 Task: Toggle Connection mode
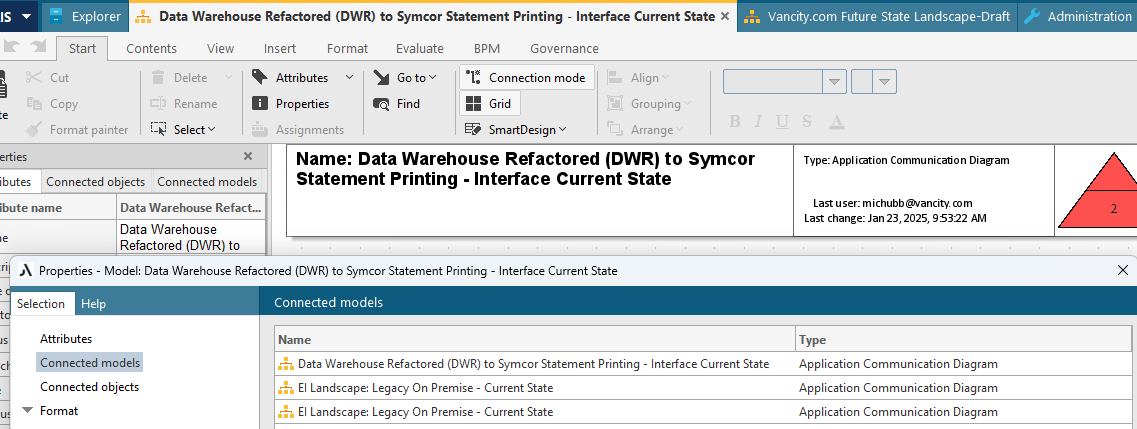[x=527, y=78]
